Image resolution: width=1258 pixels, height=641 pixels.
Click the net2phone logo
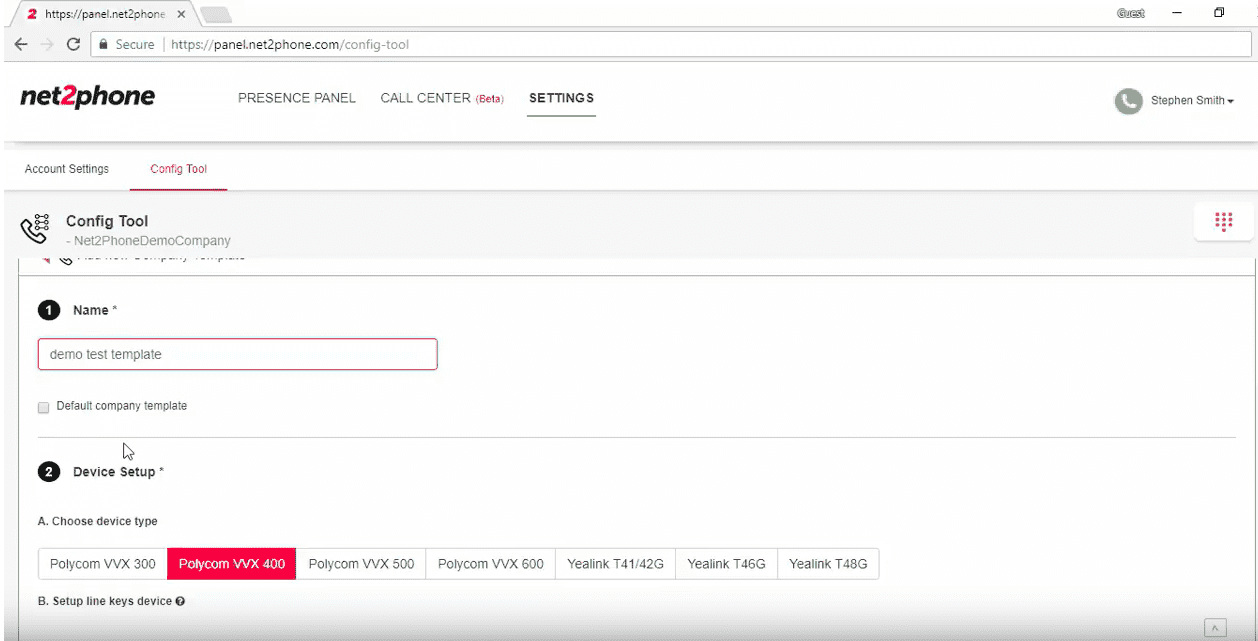click(88, 98)
